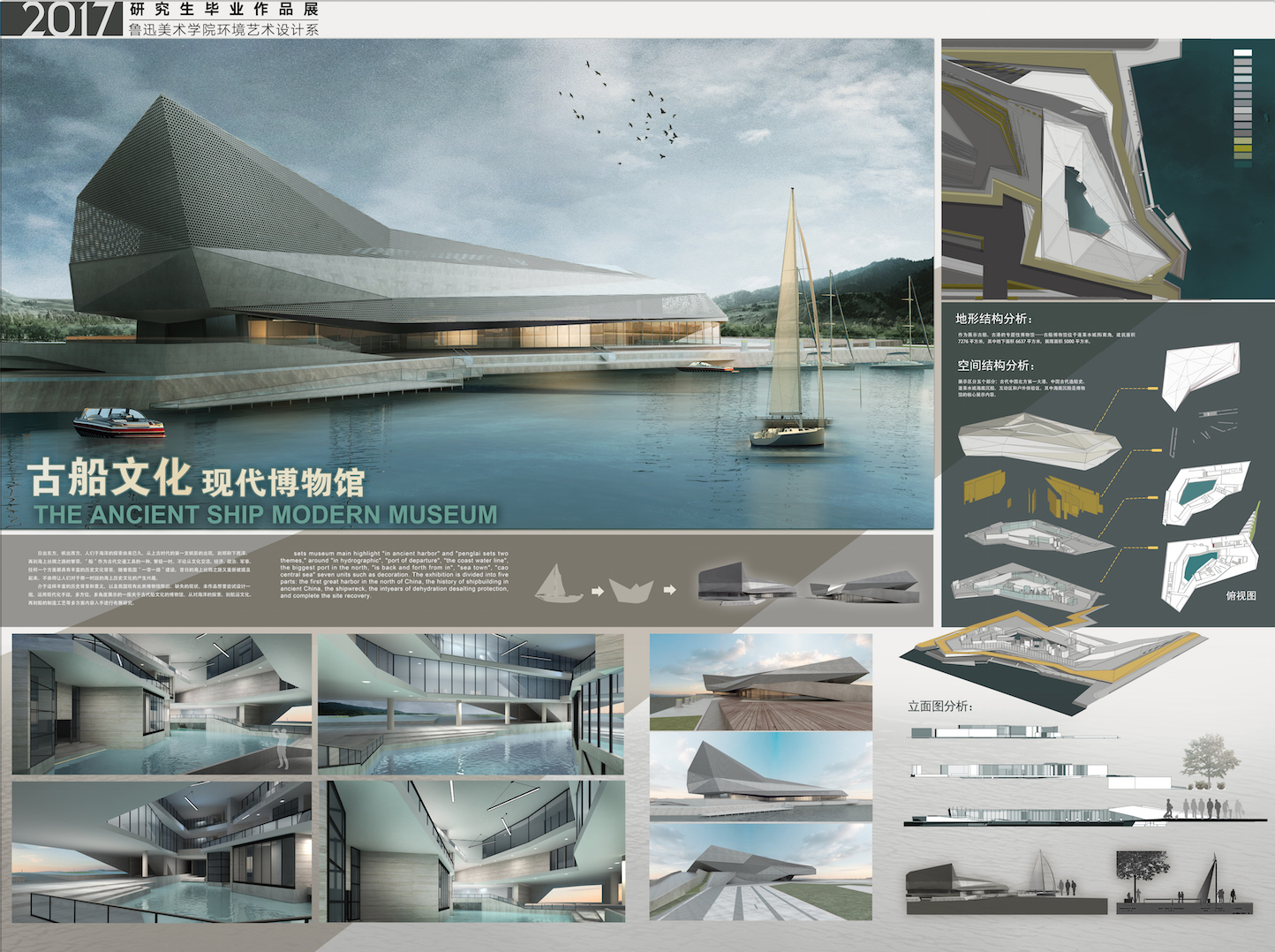Click the '俯视图' label
Viewport: 1275px width, 952px height.
1241,596
